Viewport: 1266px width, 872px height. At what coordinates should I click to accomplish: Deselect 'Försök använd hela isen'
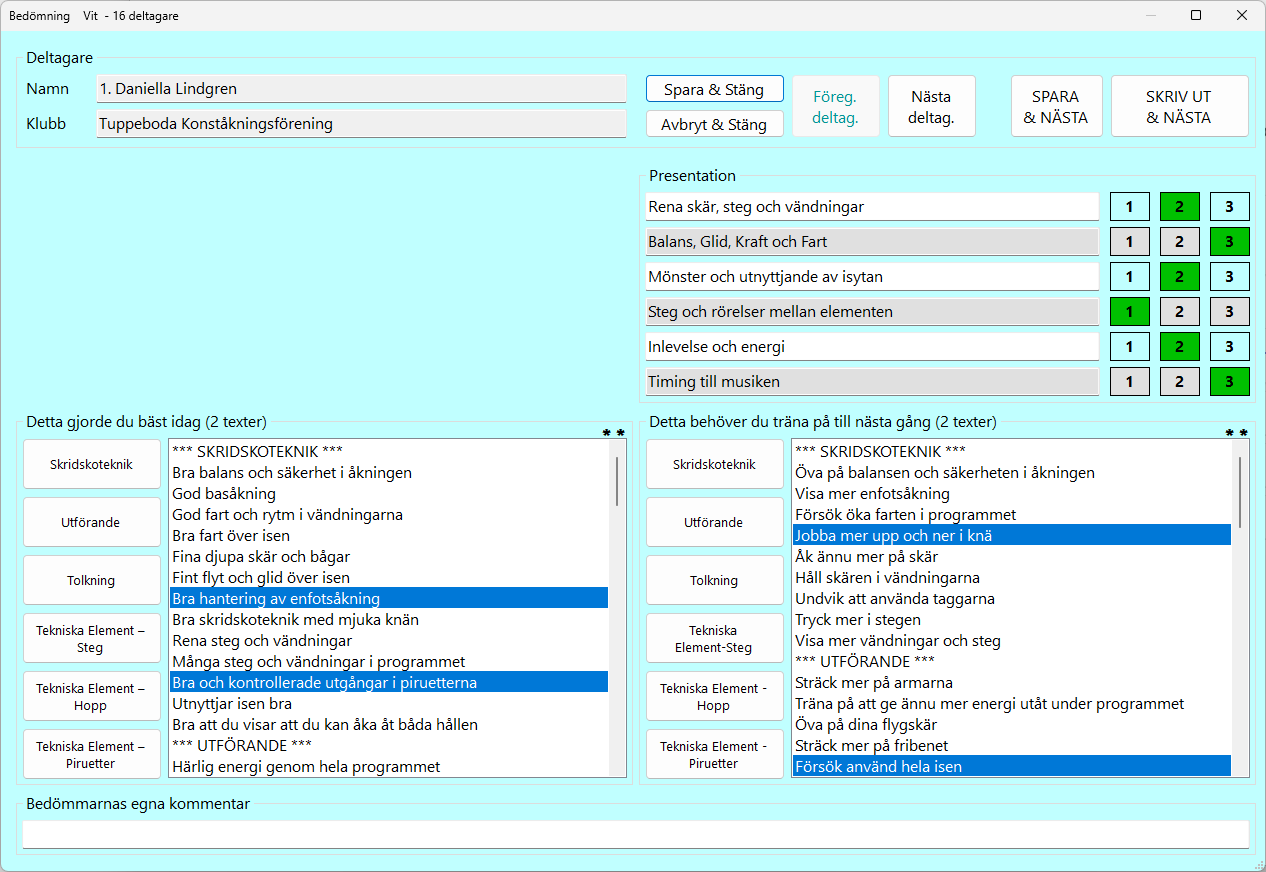(x=1012, y=766)
